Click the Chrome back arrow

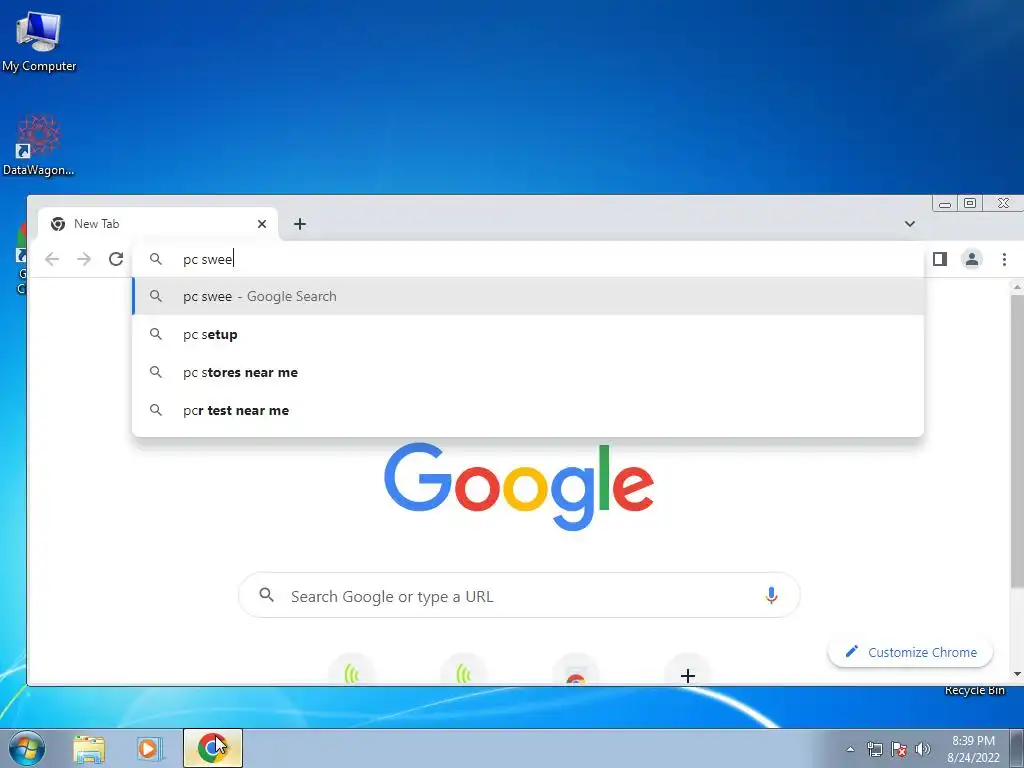coord(52,259)
